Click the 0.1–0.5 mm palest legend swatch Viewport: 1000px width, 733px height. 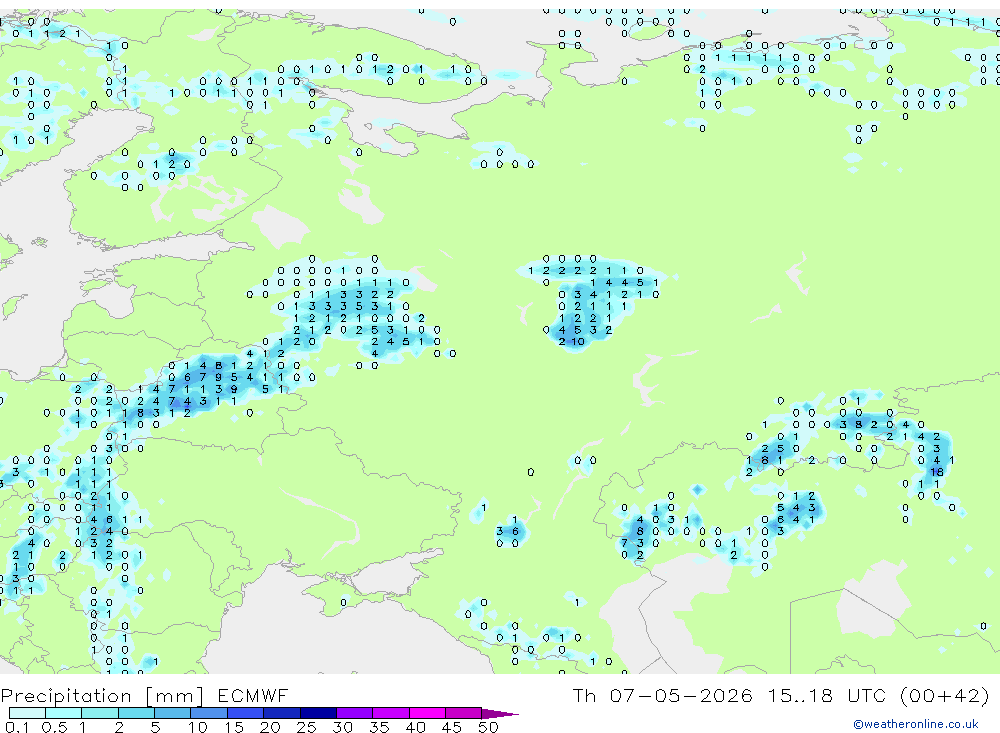[x=27, y=713]
